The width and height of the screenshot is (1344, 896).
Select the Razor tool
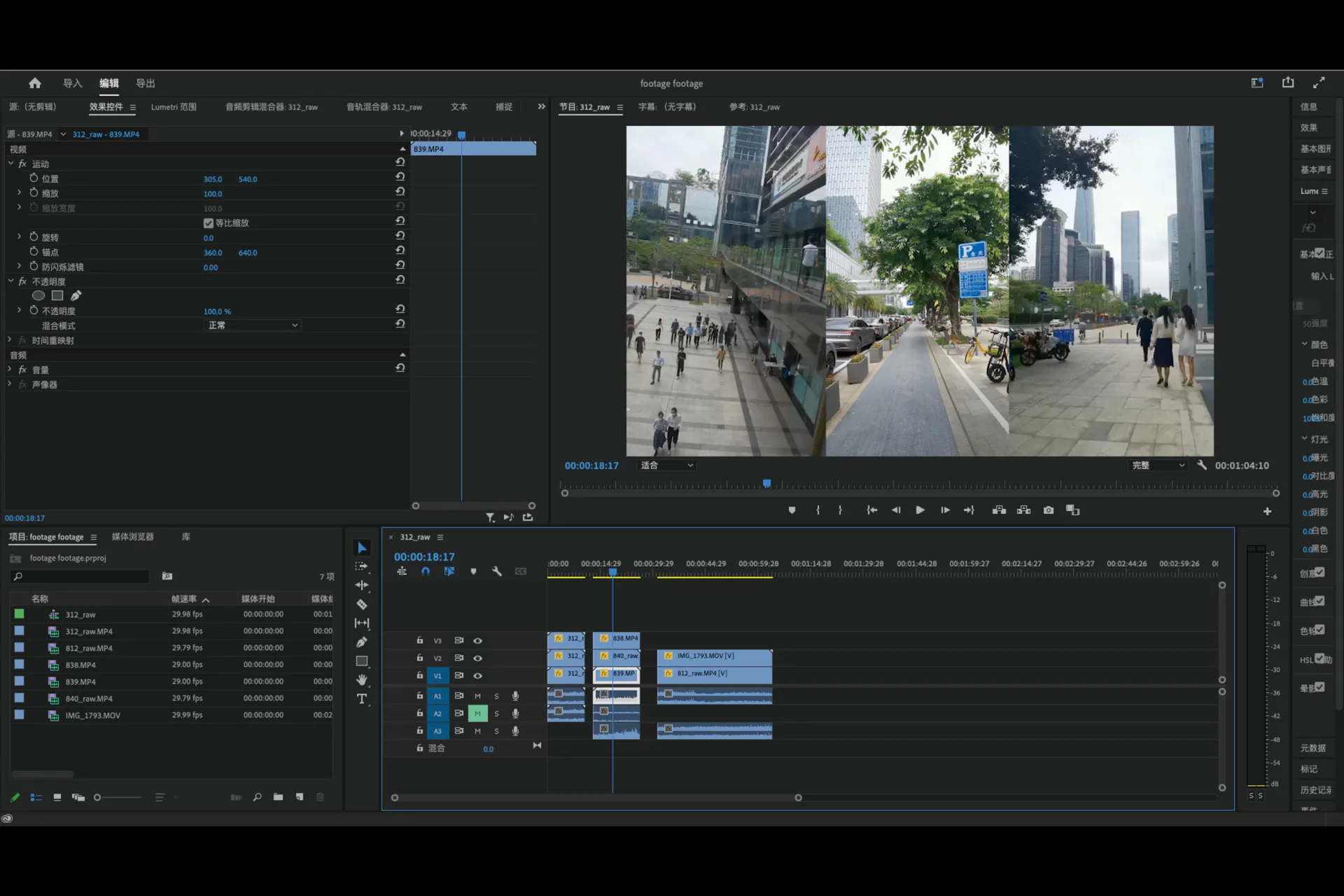[362, 604]
